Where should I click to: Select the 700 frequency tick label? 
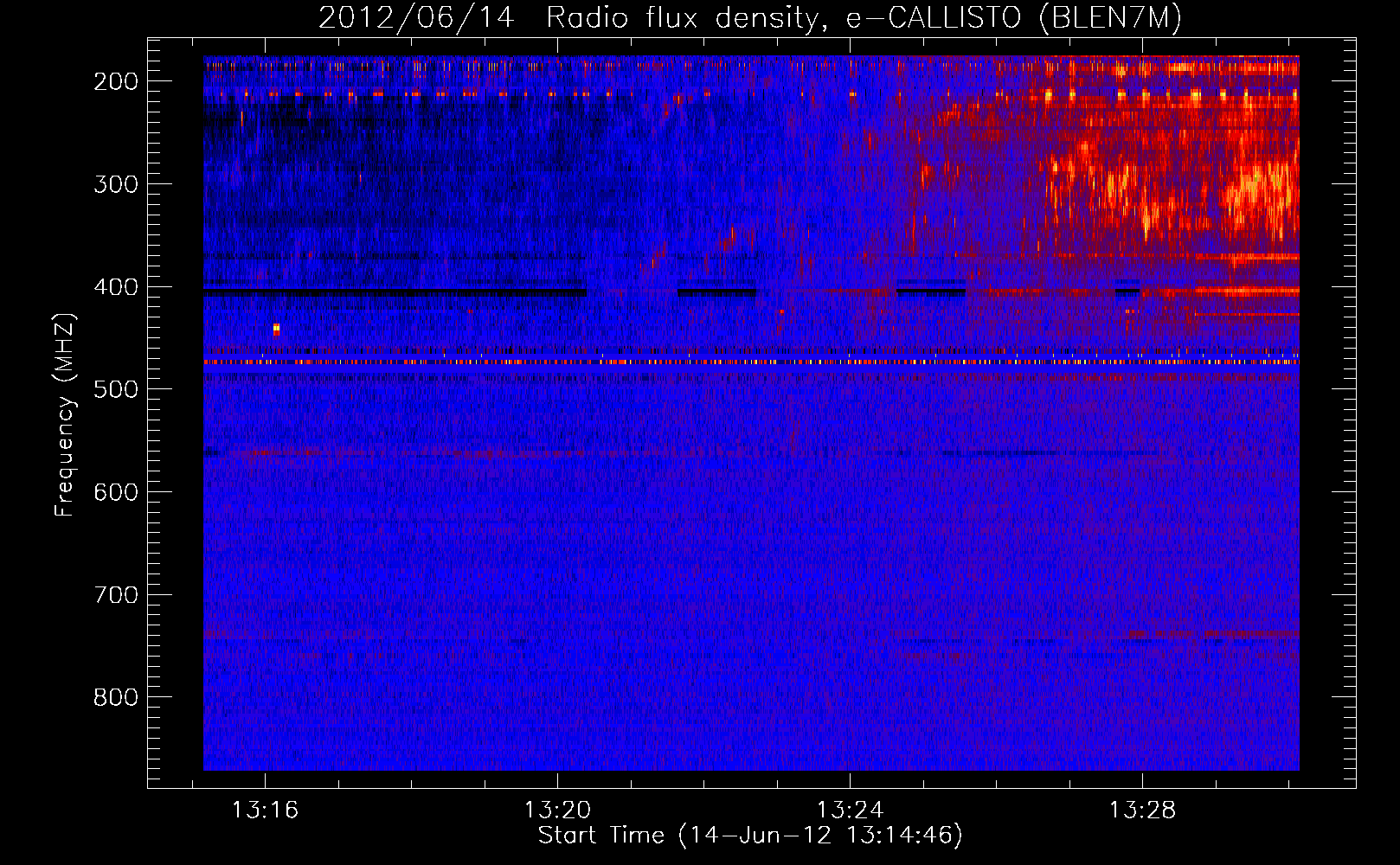pos(116,595)
